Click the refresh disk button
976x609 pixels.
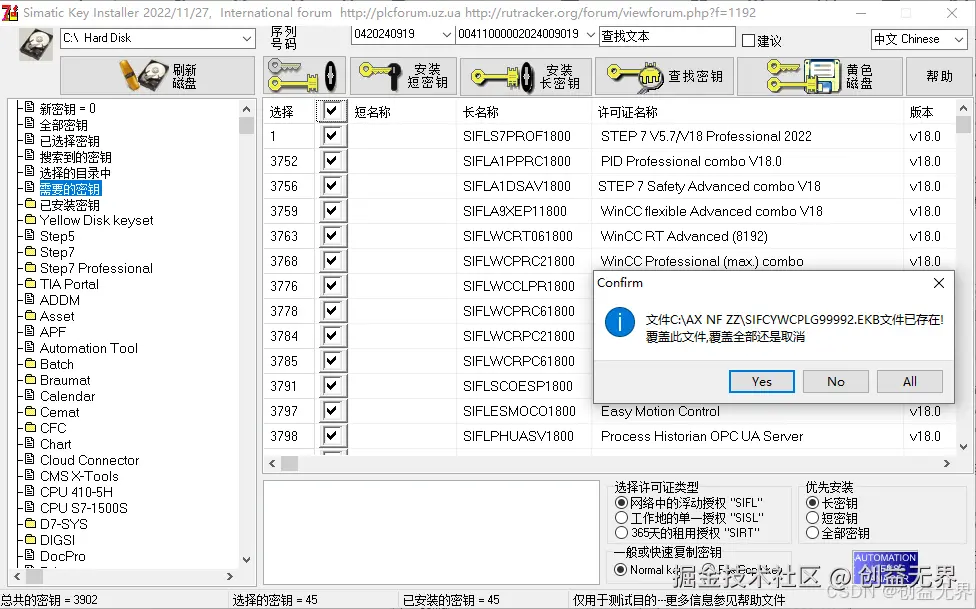(157, 76)
